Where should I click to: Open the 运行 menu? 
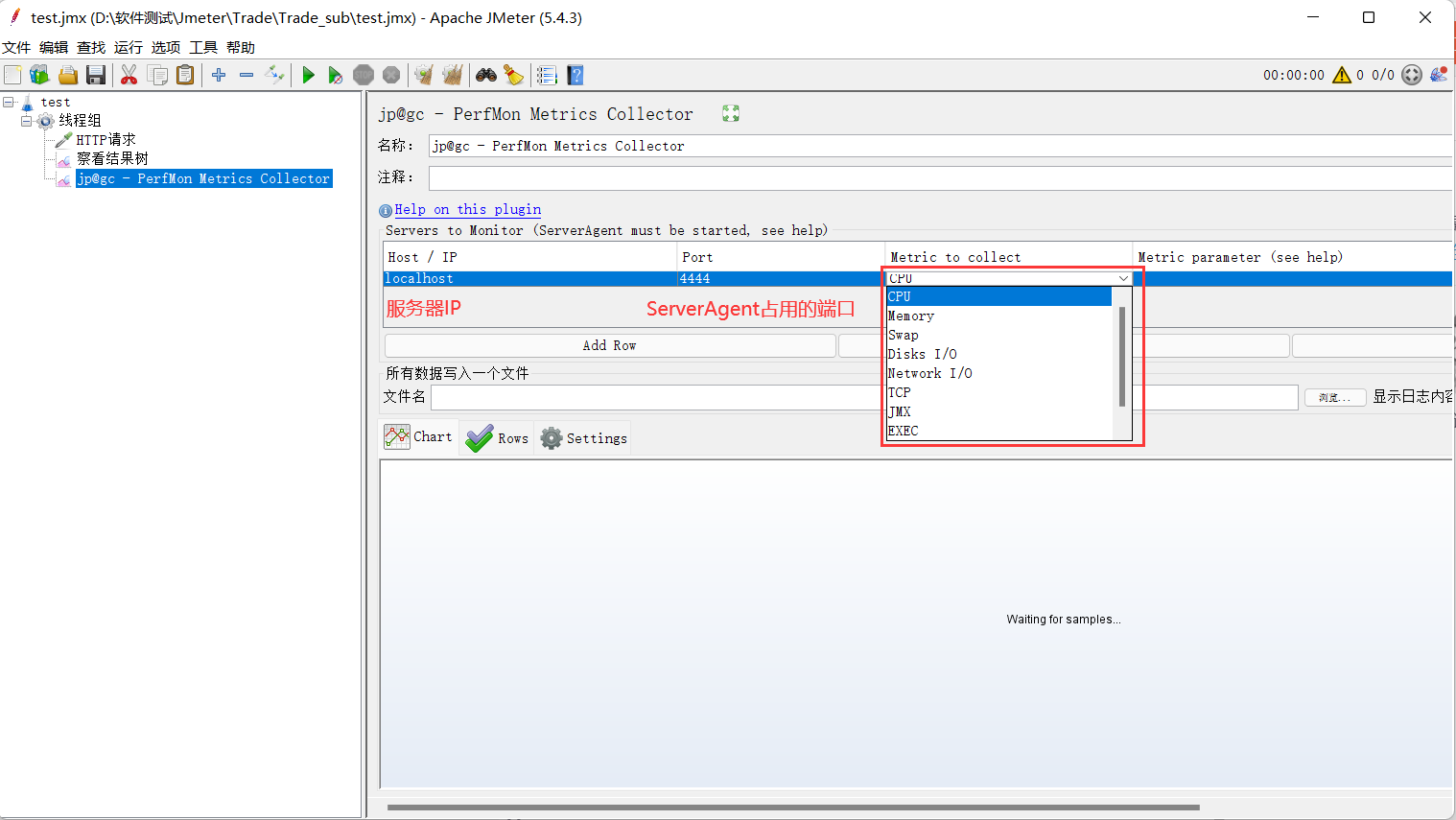(128, 46)
